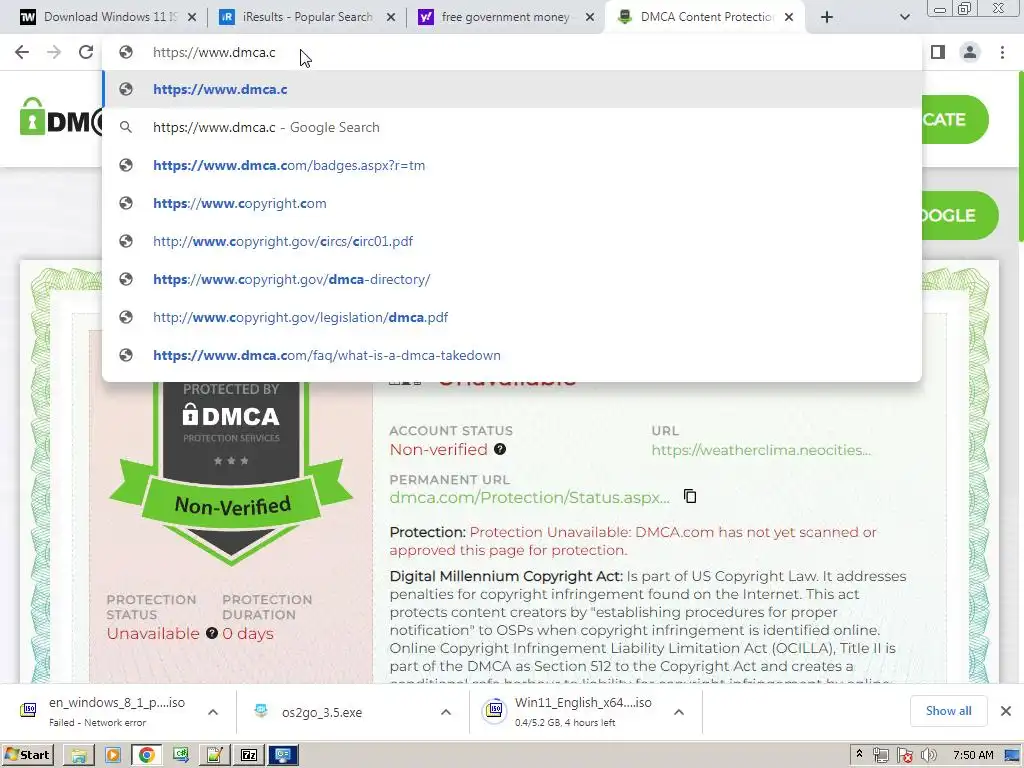Open the notepad taskbar icon

[x=214, y=756]
